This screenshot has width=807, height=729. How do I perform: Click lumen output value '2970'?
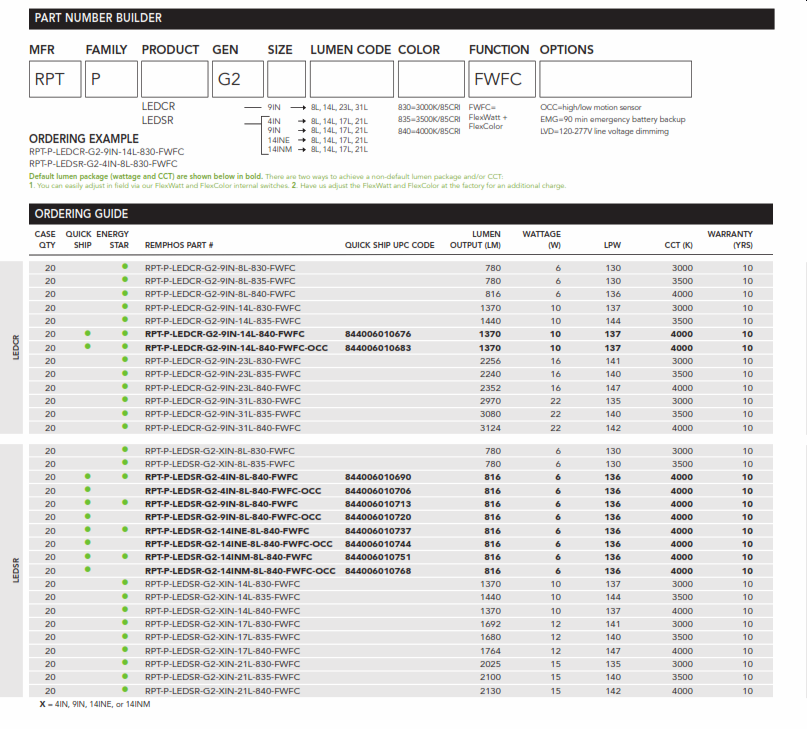pos(490,401)
